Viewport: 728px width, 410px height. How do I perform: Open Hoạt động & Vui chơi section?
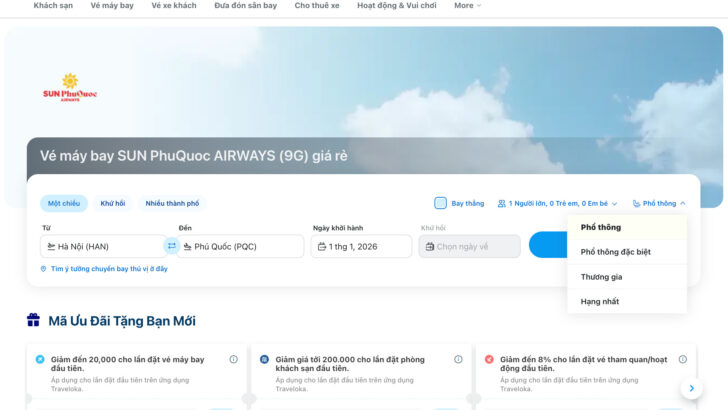click(x=396, y=6)
